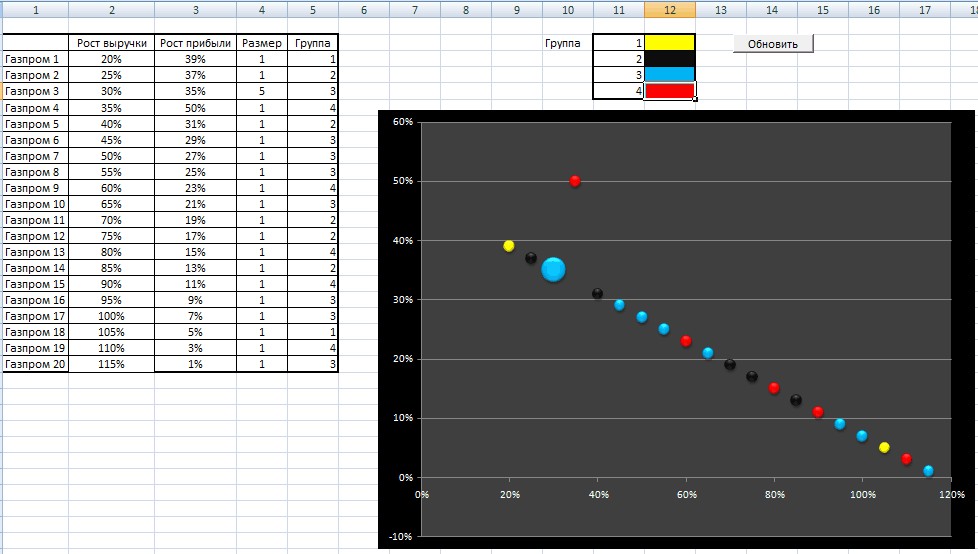Image resolution: width=978 pixels, height=554 pixels.
Task: Select the yellow color swatch for group 1
Action: point(669,43)
